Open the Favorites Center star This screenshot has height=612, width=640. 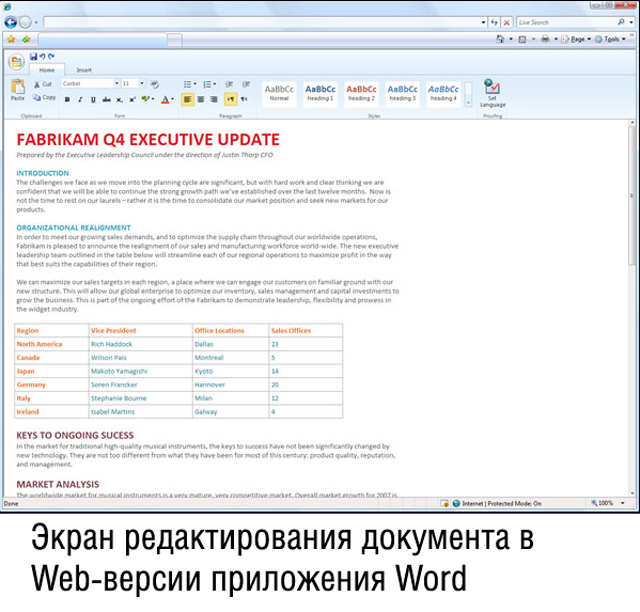pos(11,39)
